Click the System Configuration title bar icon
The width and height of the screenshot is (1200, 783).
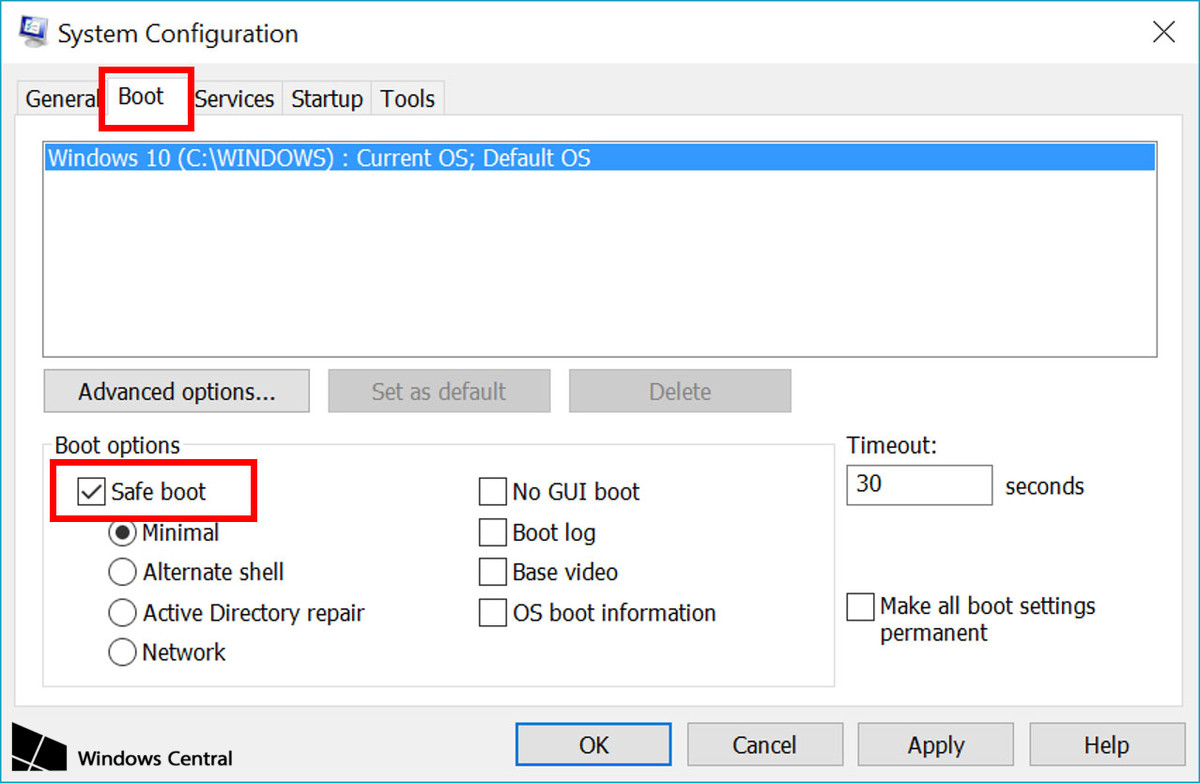pyautogui.click(x=33, y=30)
